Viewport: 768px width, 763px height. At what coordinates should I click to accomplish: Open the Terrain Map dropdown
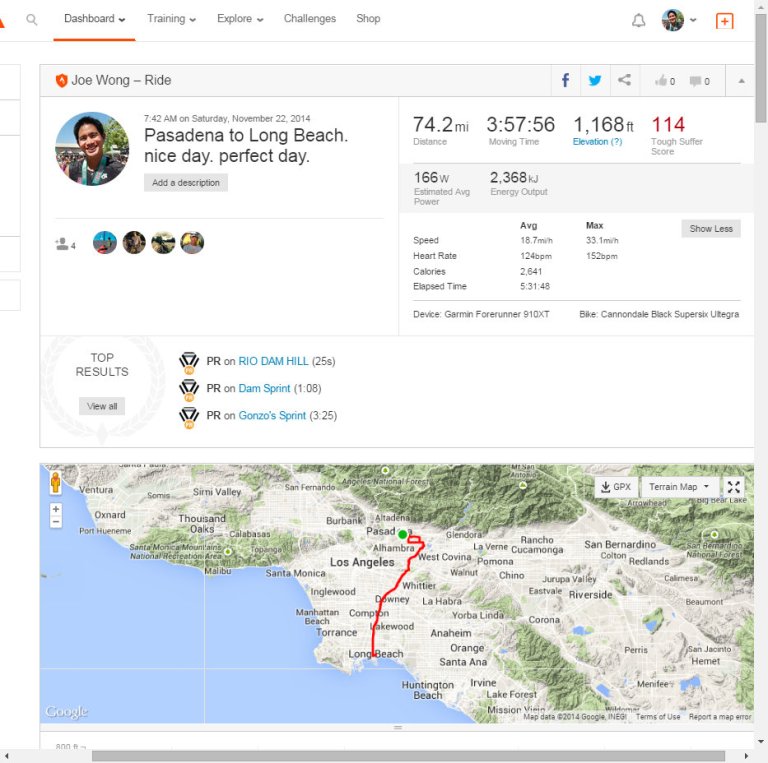(678, 487)
